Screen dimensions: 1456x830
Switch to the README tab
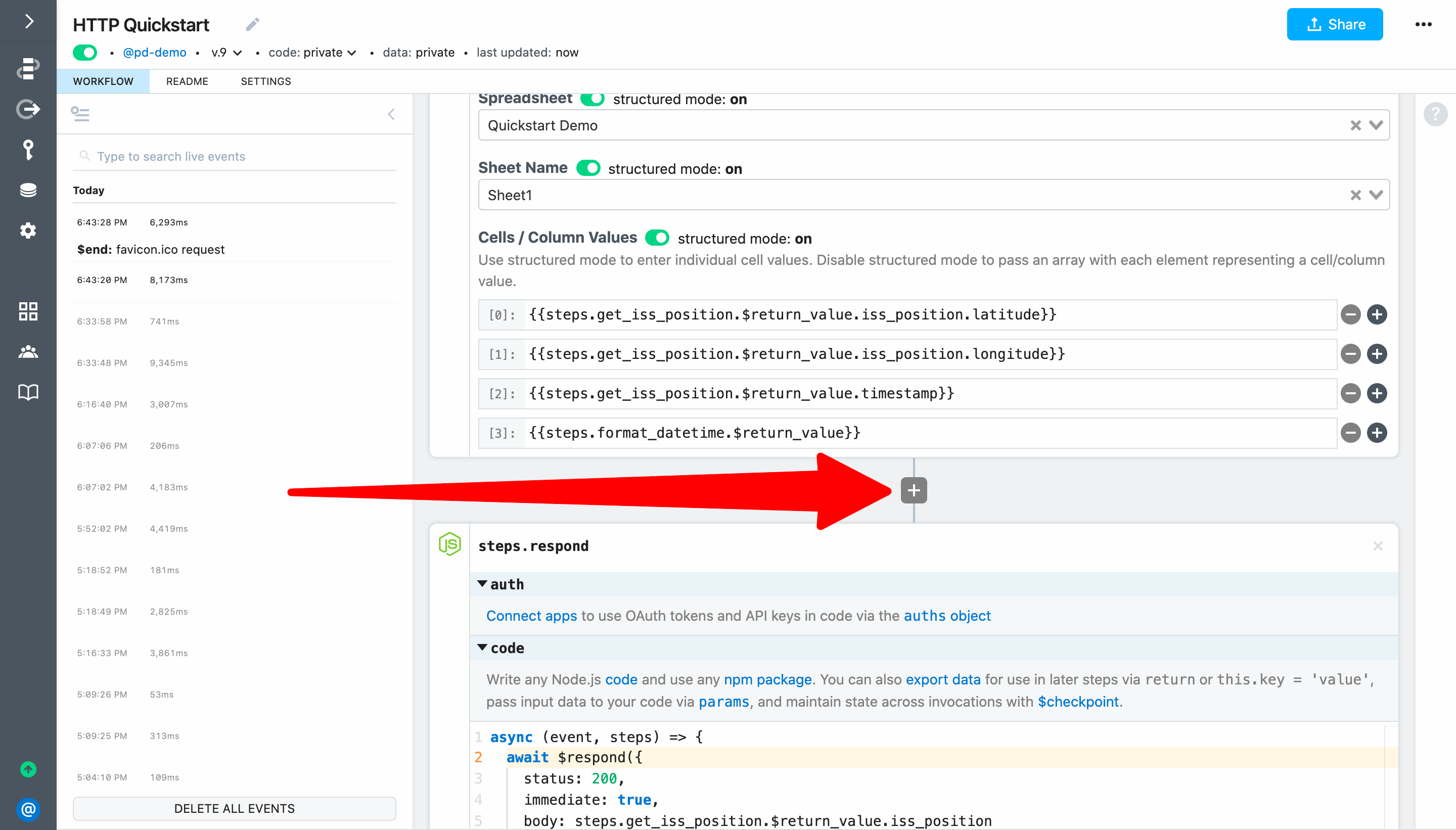pyautogui.click(x=187, y=81)
